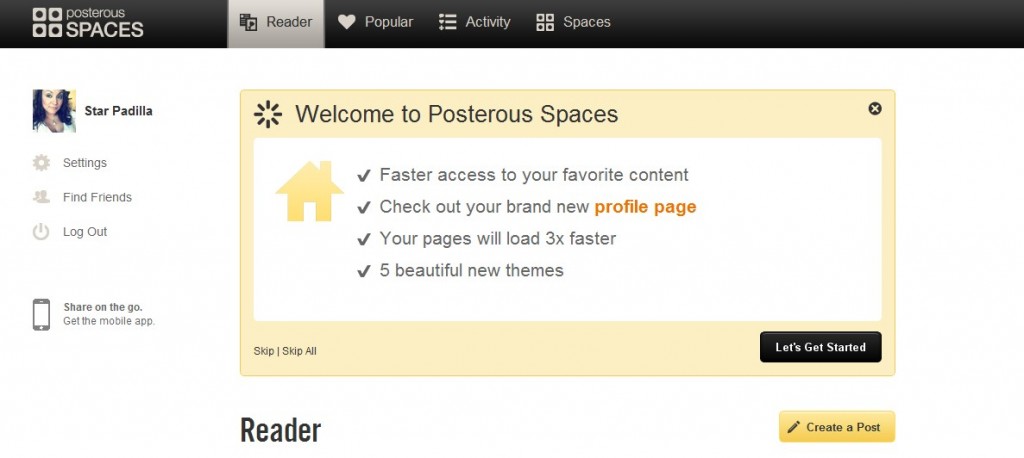Screen dimensions: 1024x458
Task: Click the mobile phone icon
Action: pos(41,314)
